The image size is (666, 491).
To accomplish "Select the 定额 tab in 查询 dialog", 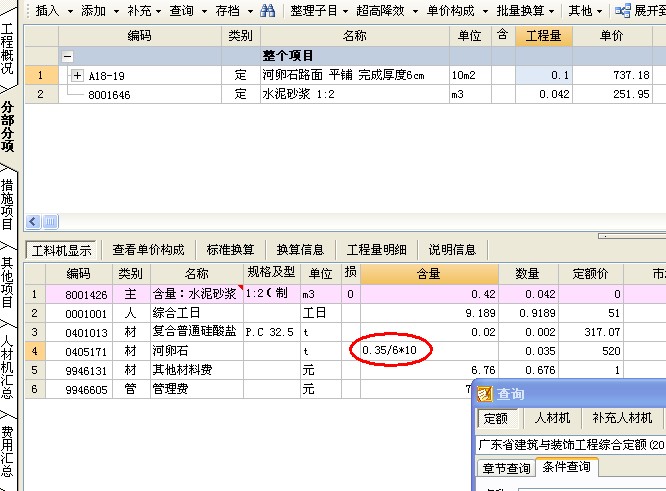I will pos(496,418).
